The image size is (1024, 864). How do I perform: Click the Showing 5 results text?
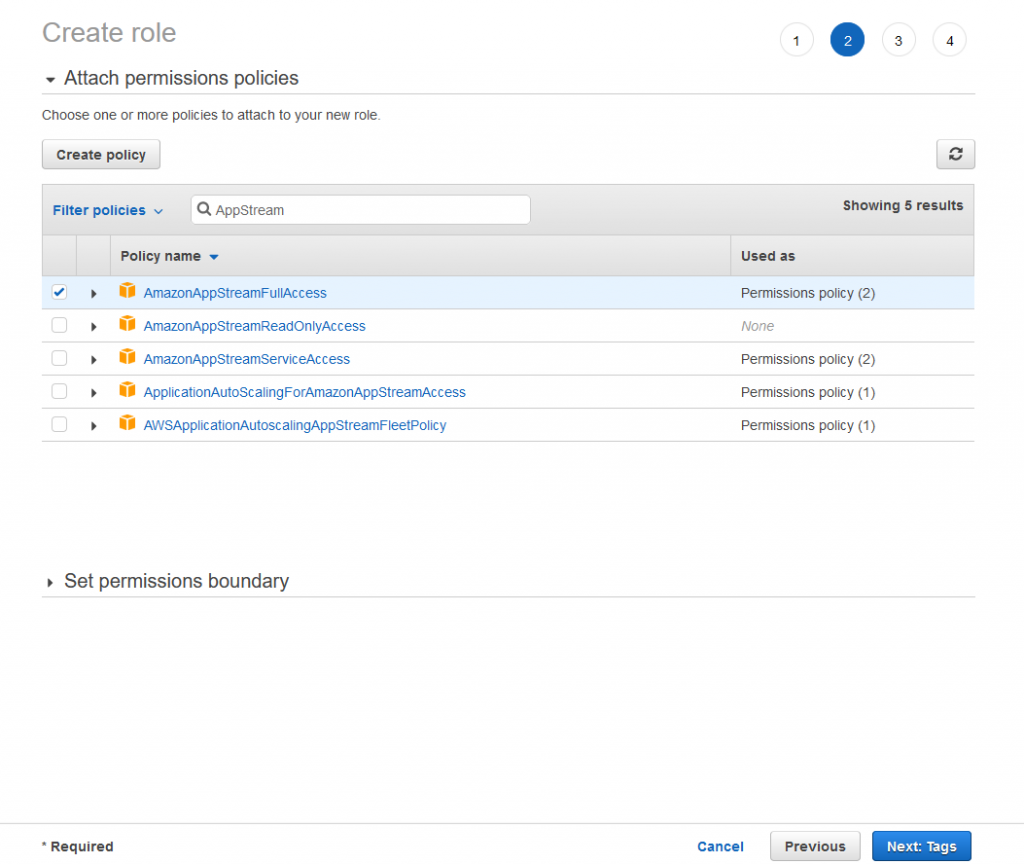coord(903,206)
